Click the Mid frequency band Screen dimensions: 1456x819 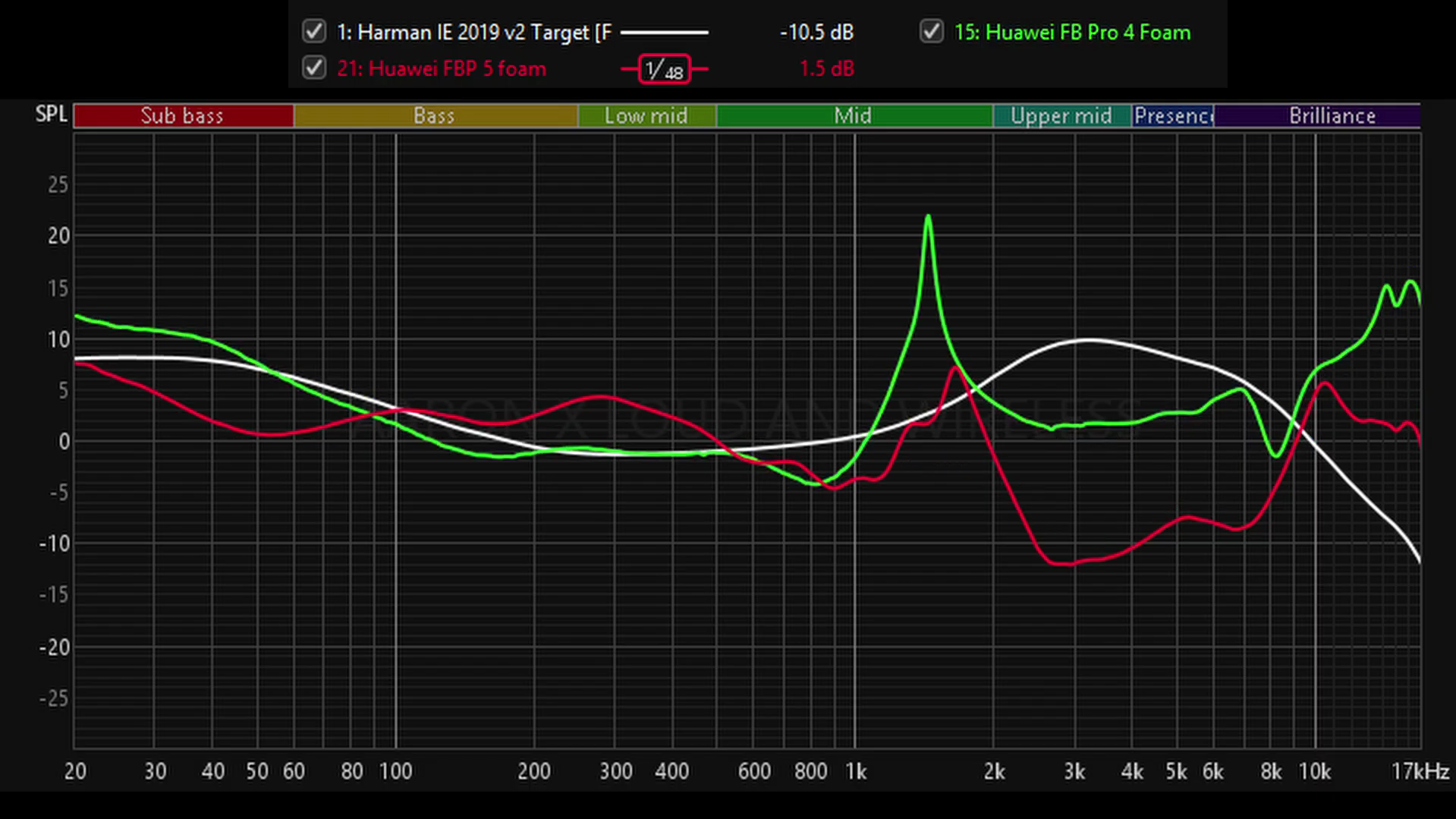(854, 115)
